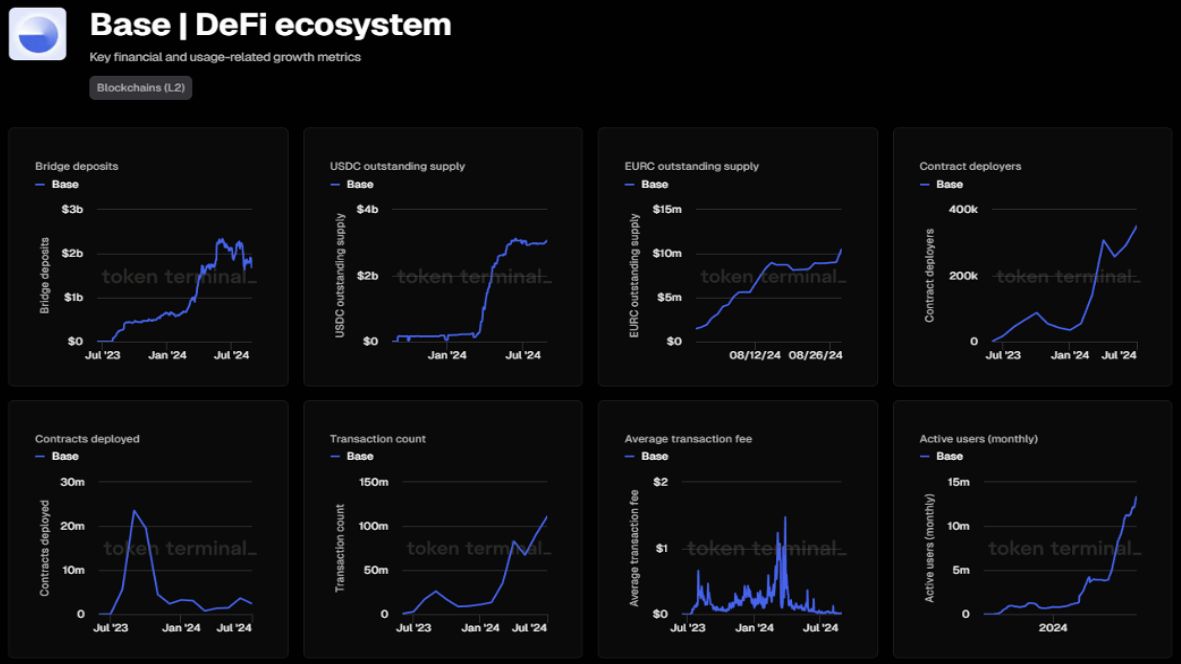The height and width of the screenshot is (664, 1181).
Task: Select the EURC outstanding supply chart title
Action: click(x=691, y=166)
